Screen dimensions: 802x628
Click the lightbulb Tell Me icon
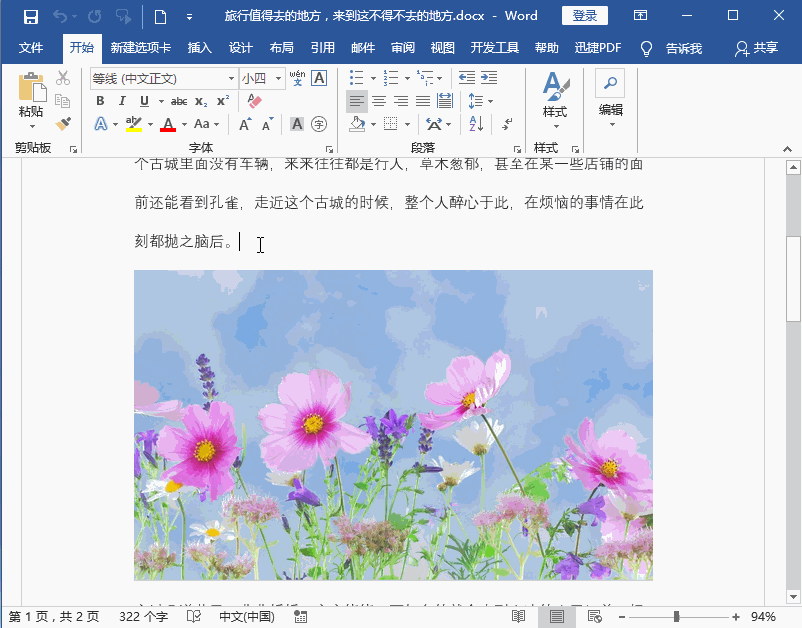(647, 48)
